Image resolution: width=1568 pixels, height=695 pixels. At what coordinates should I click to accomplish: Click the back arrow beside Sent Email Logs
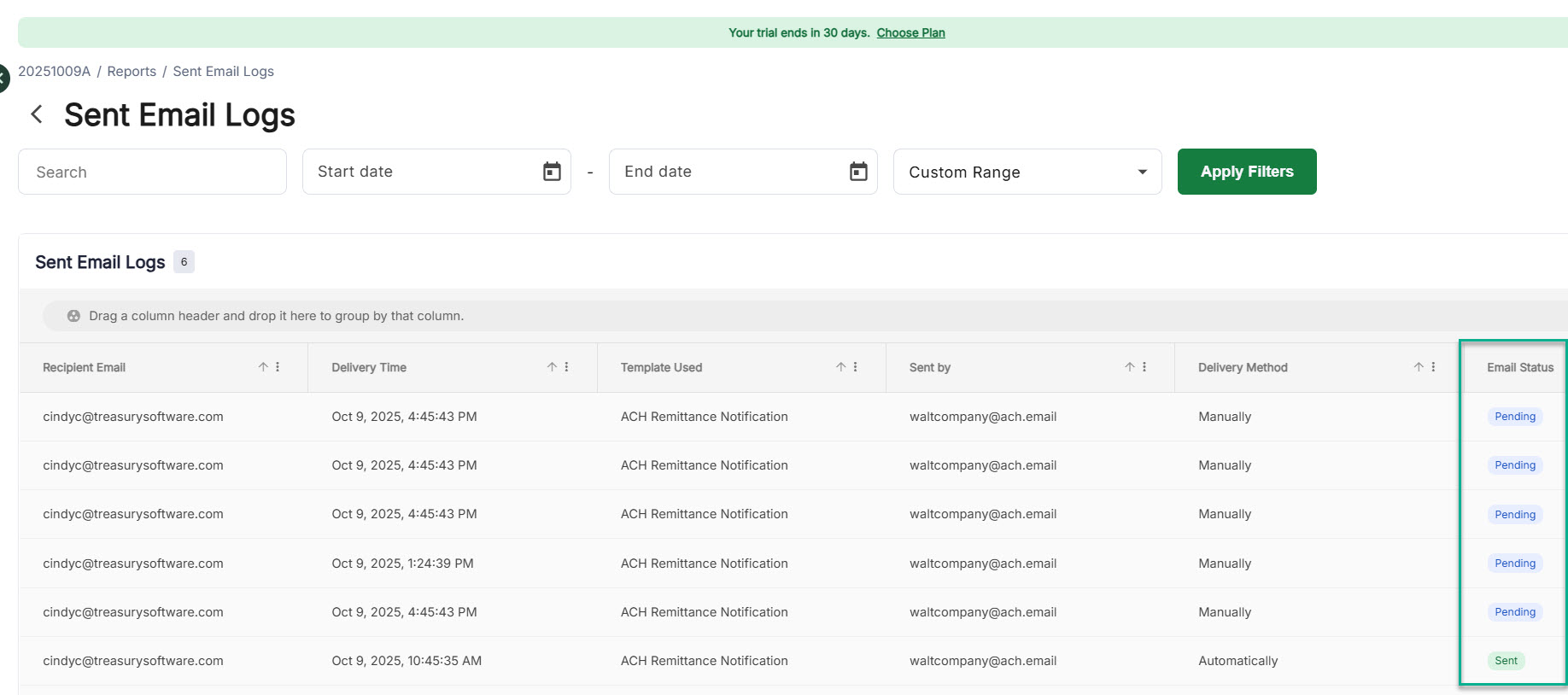point(37,114)
